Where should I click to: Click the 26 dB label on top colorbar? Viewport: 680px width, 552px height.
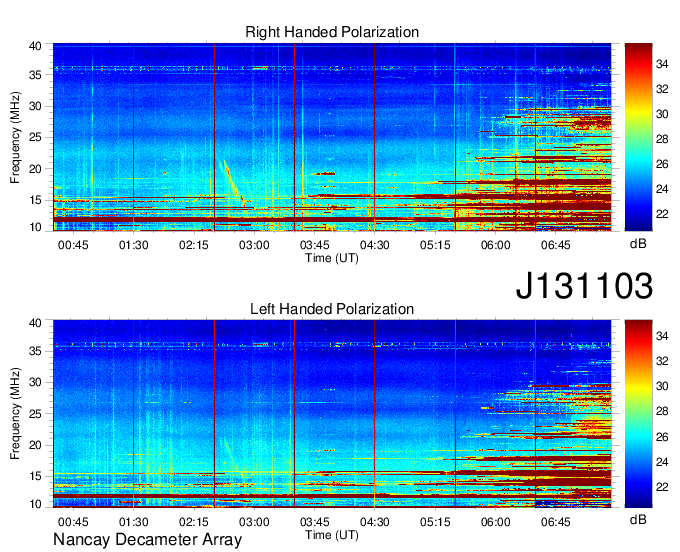tap(662, 164)
